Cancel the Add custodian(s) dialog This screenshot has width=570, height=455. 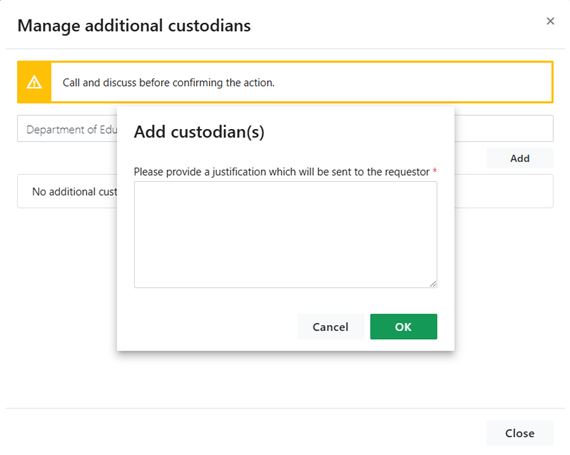click(330, 327)
